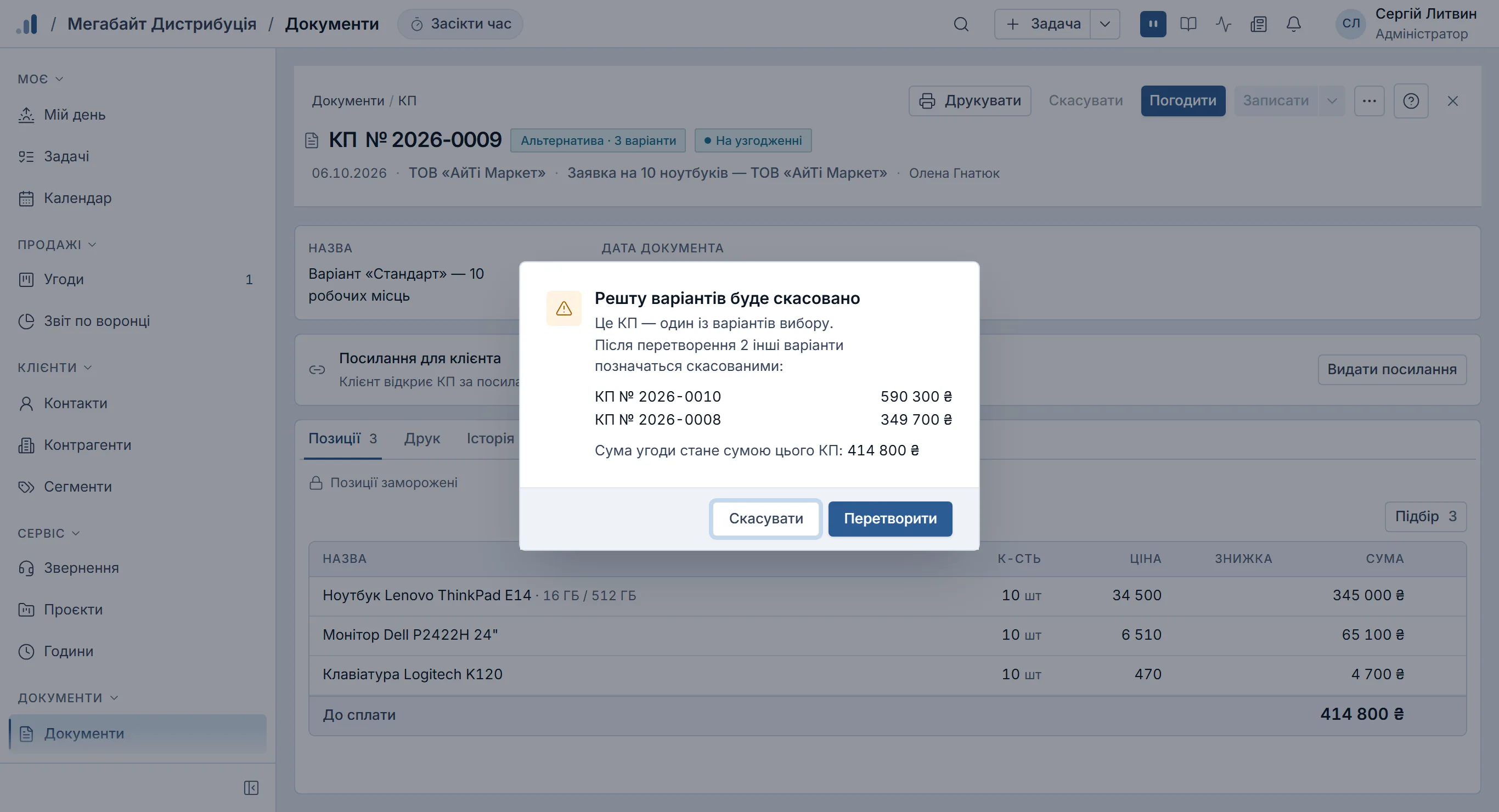
Task: Collapse the ДОКУМЕНТИ sidebar section
Action: [67, 697]
